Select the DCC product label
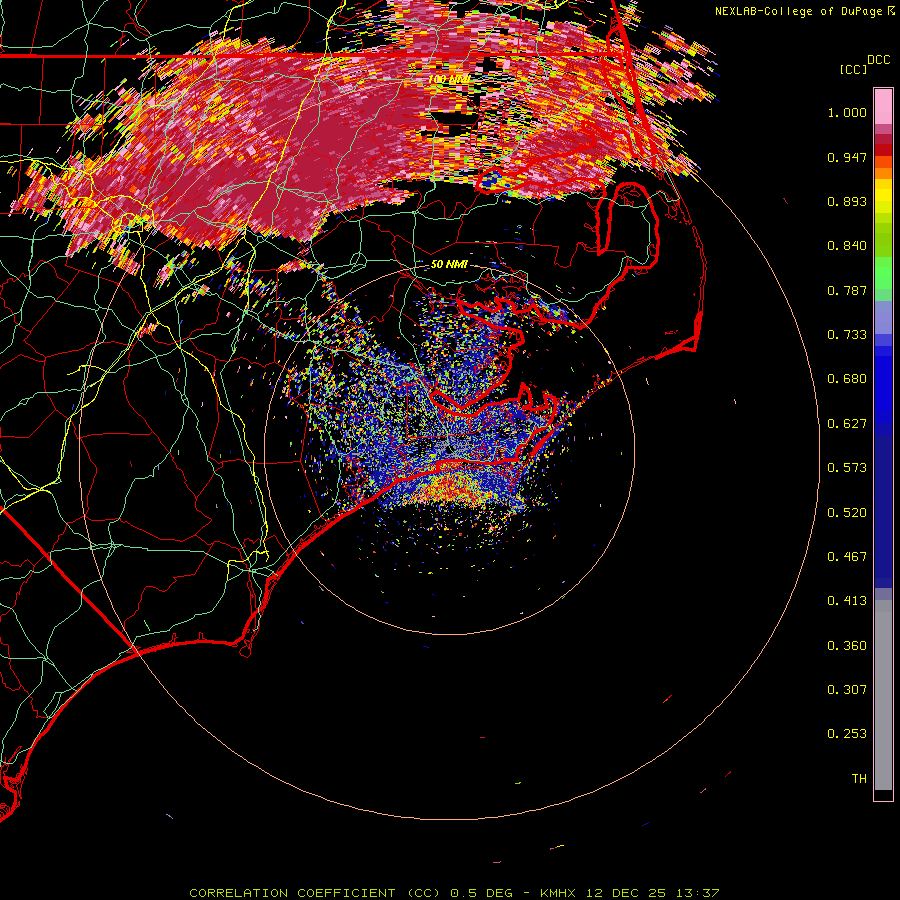900x900 pixels. (878, 60)
